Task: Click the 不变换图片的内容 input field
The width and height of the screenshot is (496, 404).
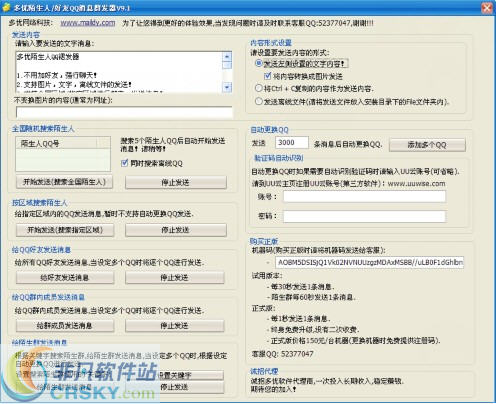Action: [x=124, y=112]
